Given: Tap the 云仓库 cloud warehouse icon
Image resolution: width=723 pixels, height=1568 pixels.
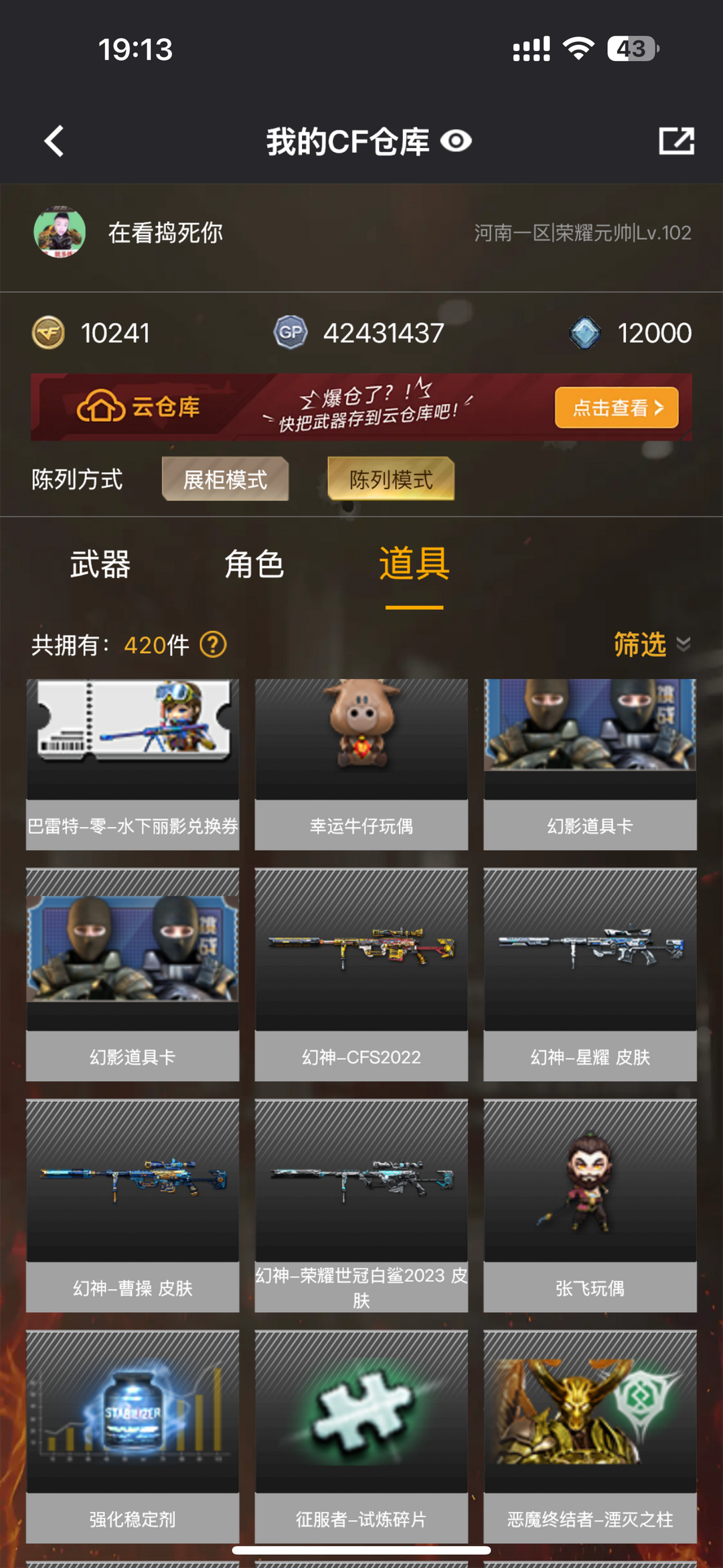Looking at the screenshot, I should [x=101, y=406].
